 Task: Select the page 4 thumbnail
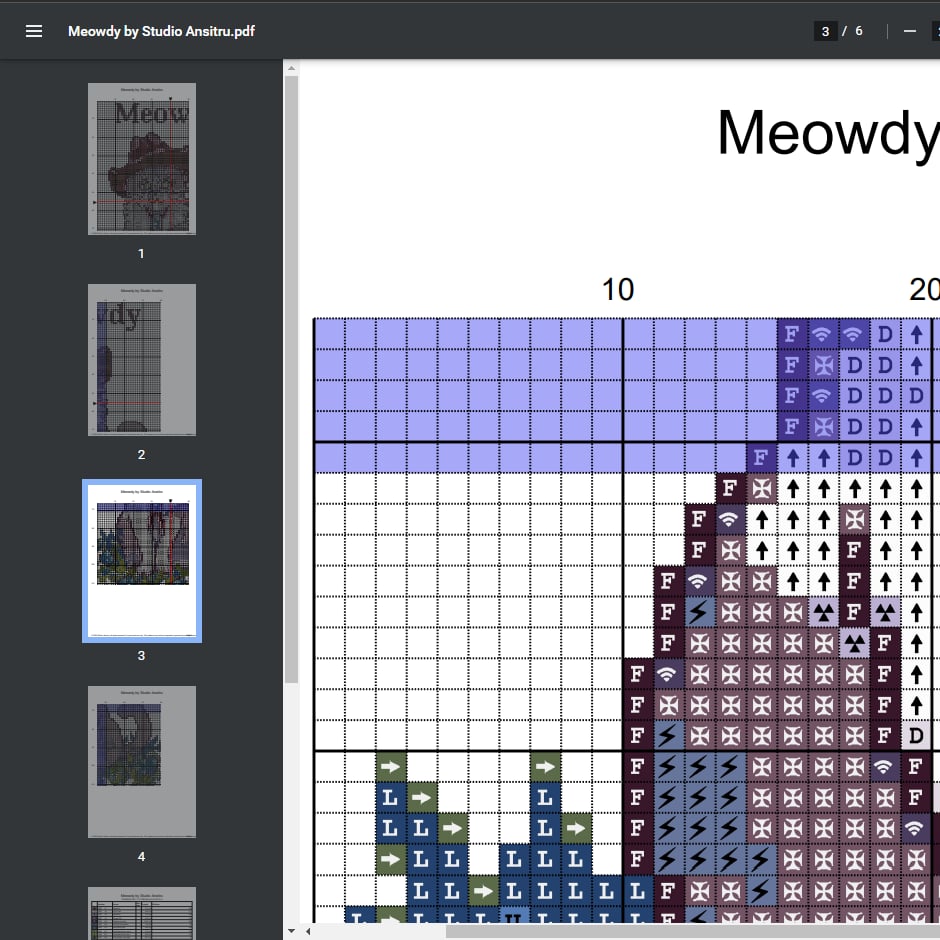click(x=141, y=762)
